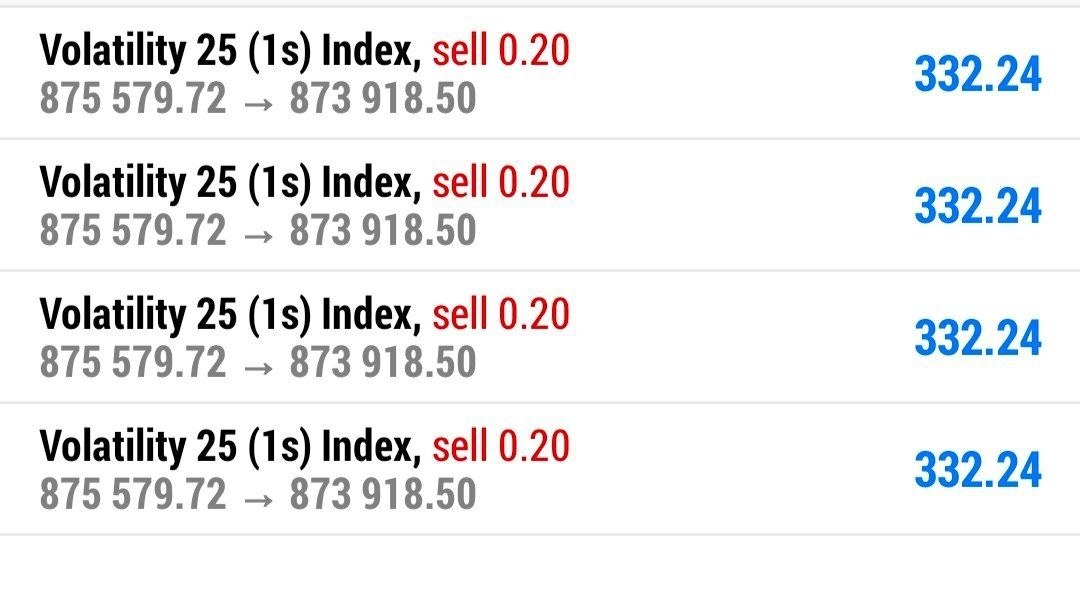Select the 332.24 profit in the second row
This screenshot has width=1080, height=608.
click(977, 207)
